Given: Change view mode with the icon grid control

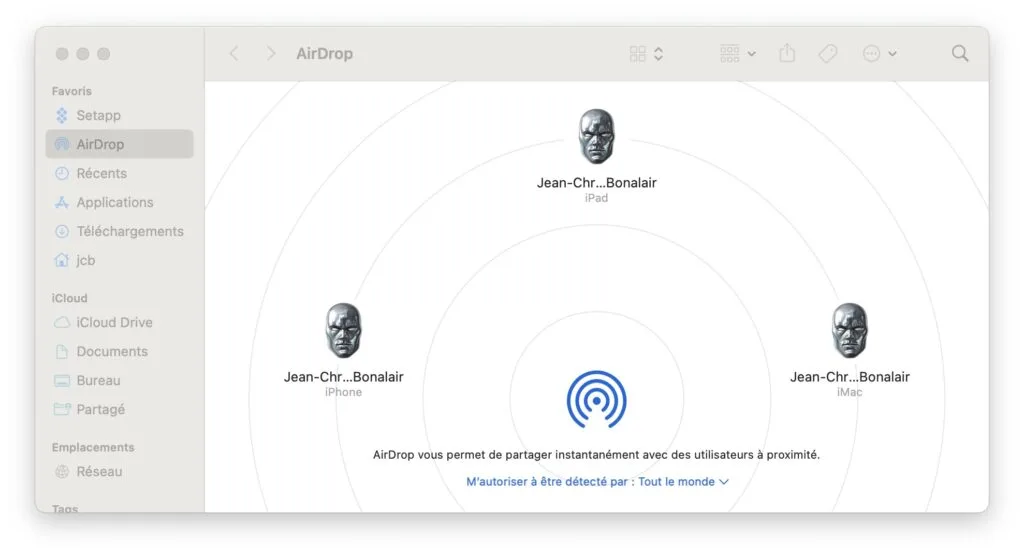Looking at the screenshot, I should click(646, 54).
